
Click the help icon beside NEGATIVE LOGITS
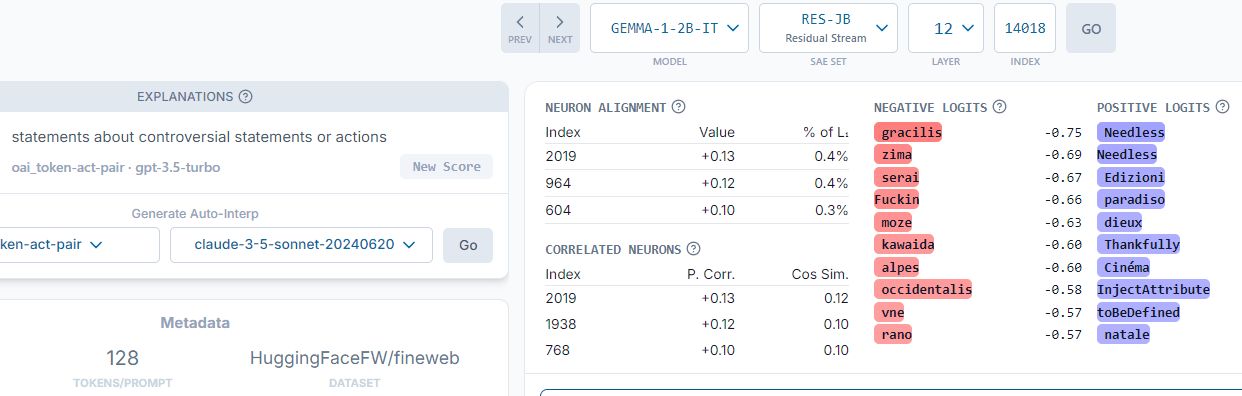pyautogui.click(x=999, y=107)
